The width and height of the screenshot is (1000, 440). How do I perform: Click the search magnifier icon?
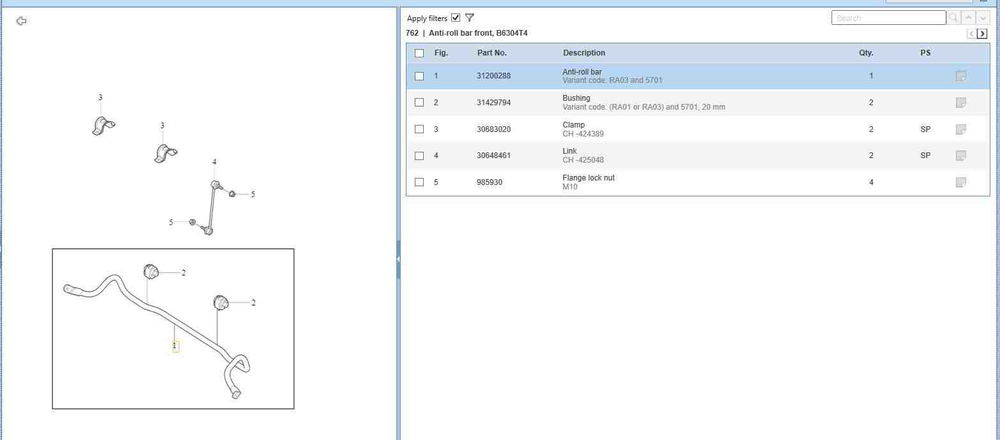point(954,18)
